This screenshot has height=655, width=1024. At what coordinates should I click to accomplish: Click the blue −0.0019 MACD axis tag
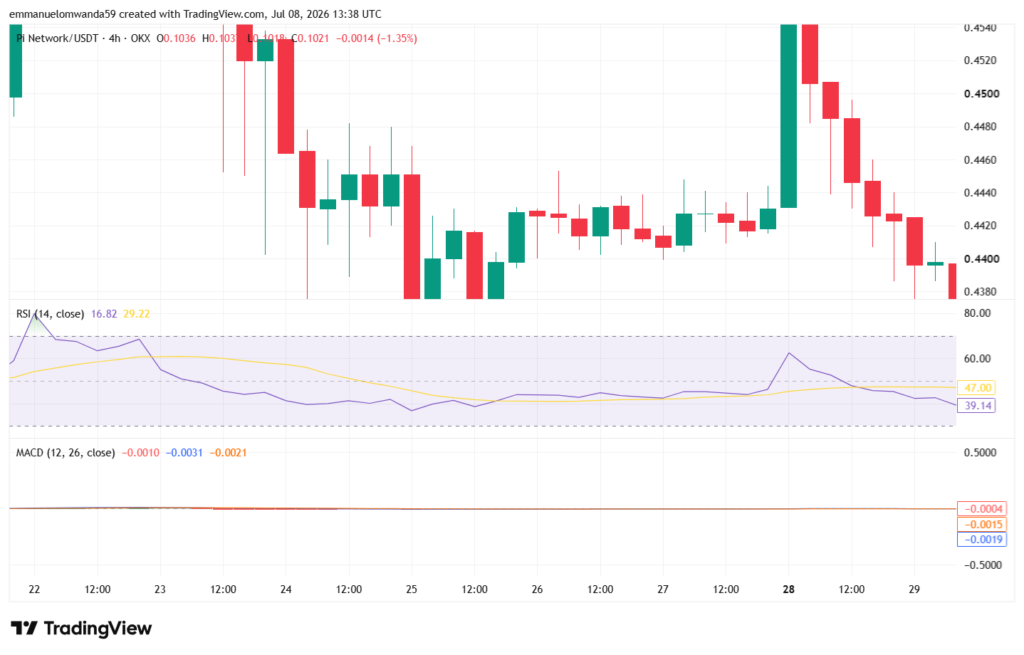[982, 539]
